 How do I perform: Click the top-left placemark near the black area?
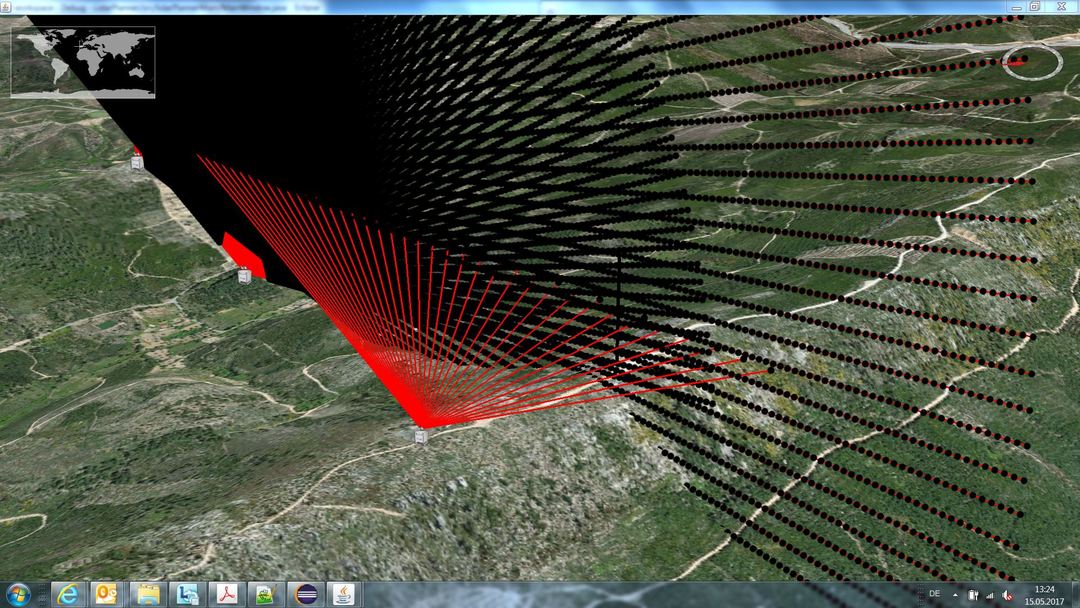coord(137,162)
